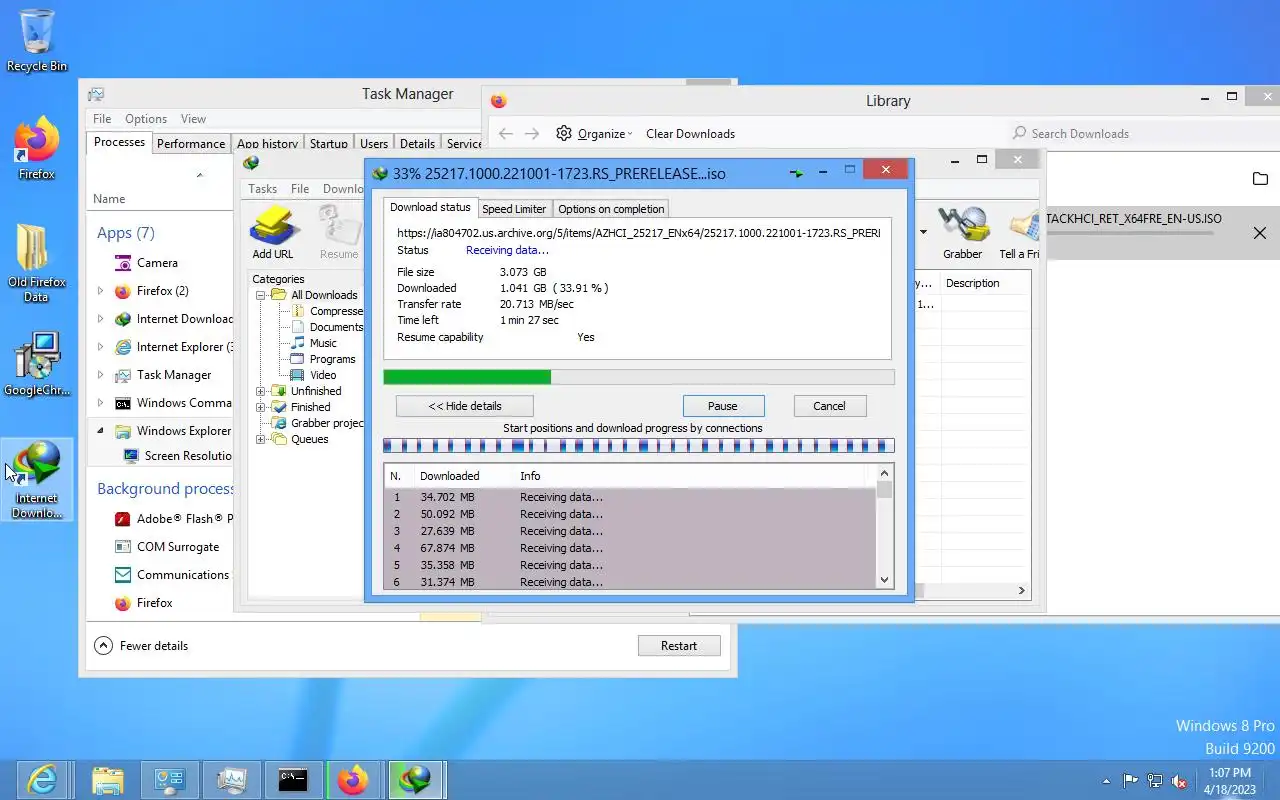The height and width of the screenshot is (800, 1280).
Task: Expand the Windows Command Processor entry
Action: [100, 403]
